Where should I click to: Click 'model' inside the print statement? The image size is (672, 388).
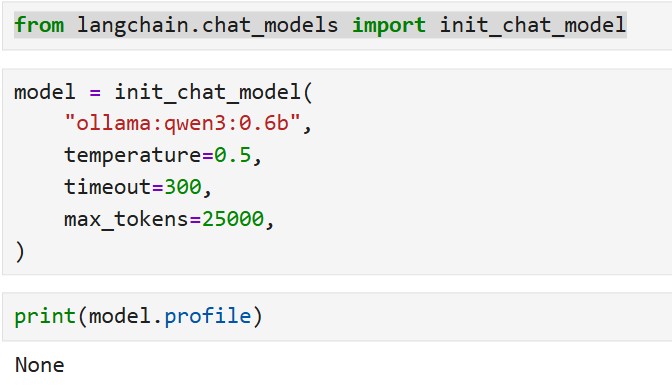[120, 317]
